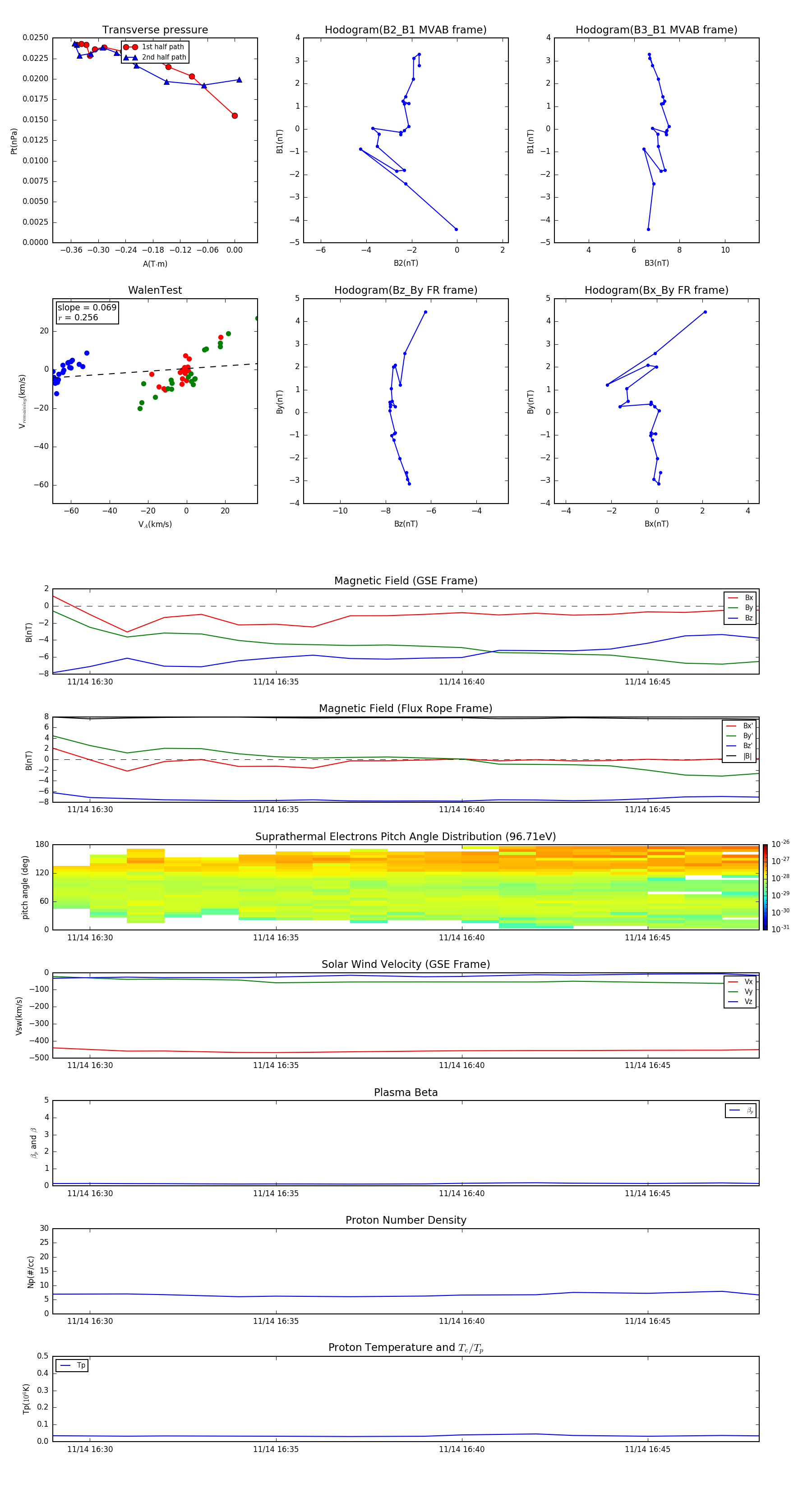
Task: Click the '2nd half path' legend entry
Action: click(x=156, y=57)
